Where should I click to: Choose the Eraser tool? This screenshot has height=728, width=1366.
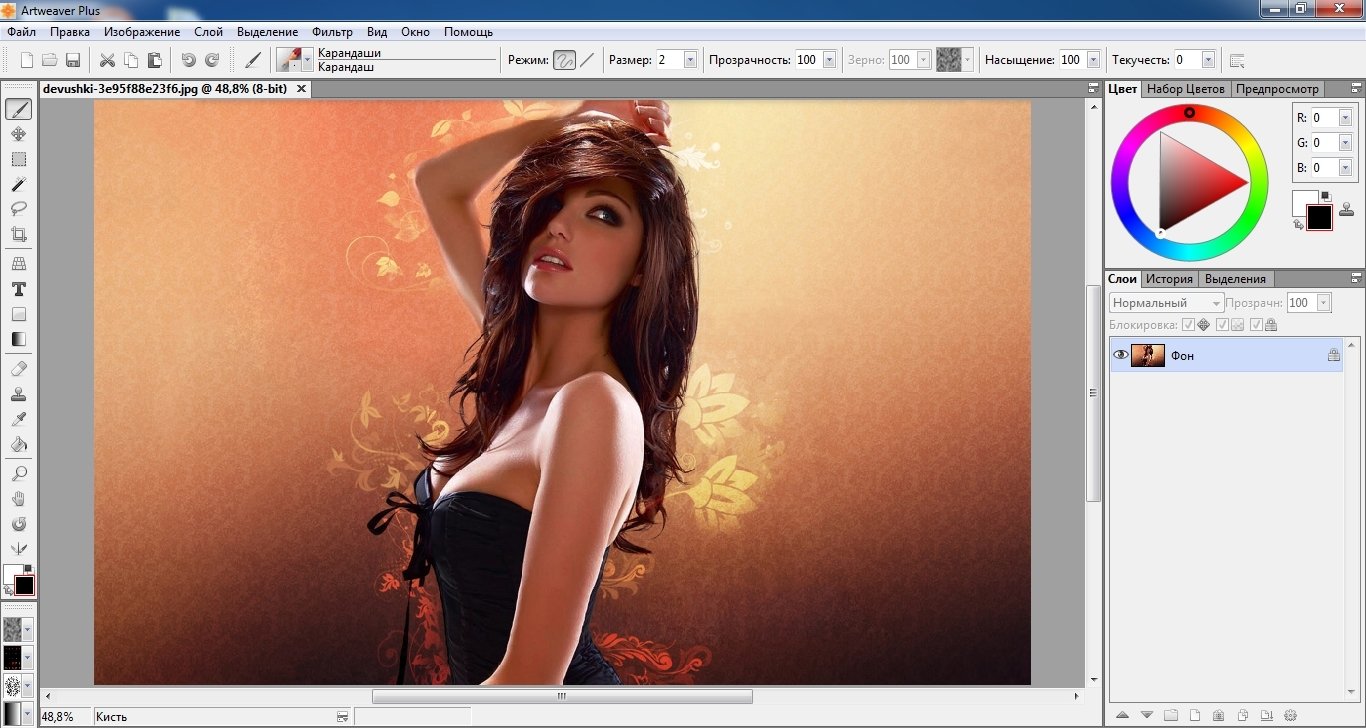[18, 369]
